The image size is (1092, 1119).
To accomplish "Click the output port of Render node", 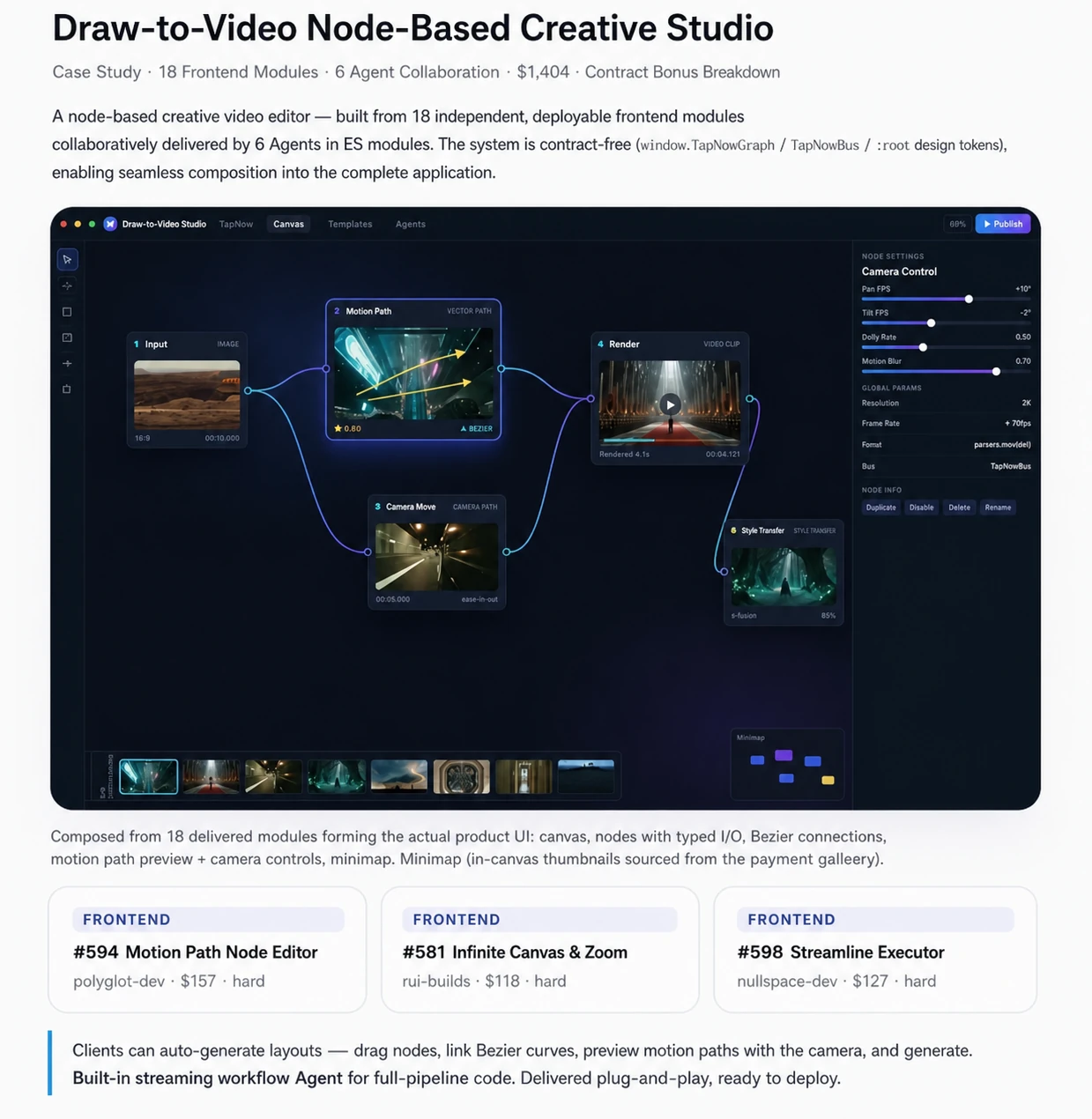I will [750, 399].
